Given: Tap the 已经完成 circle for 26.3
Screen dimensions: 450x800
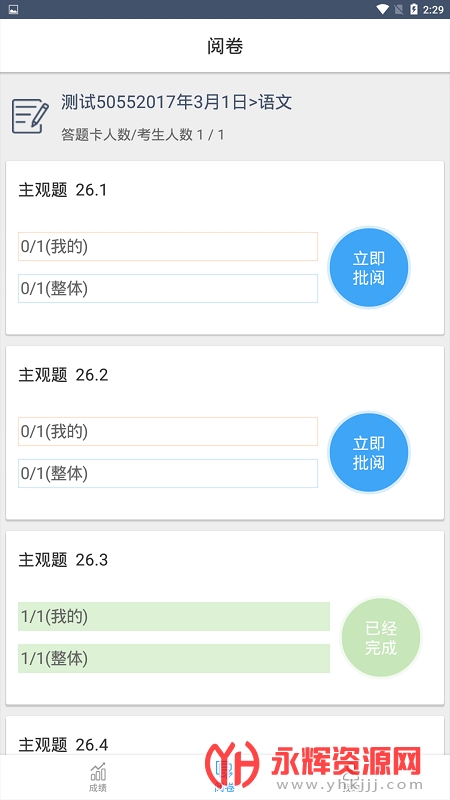Looking at the screenshot, I should pos(381,638).
